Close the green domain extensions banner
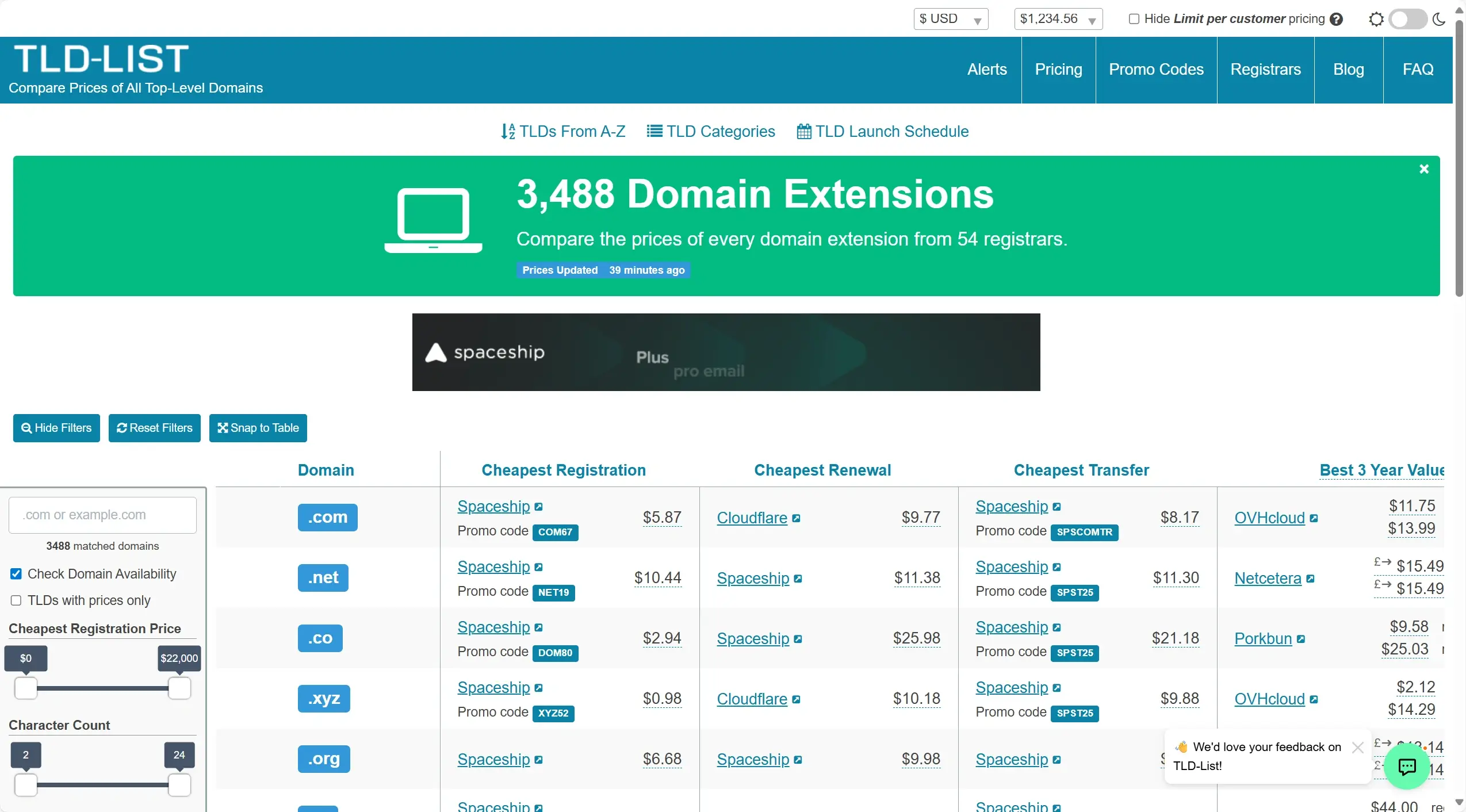The image size is (1466, 812). click(1424, 169)
